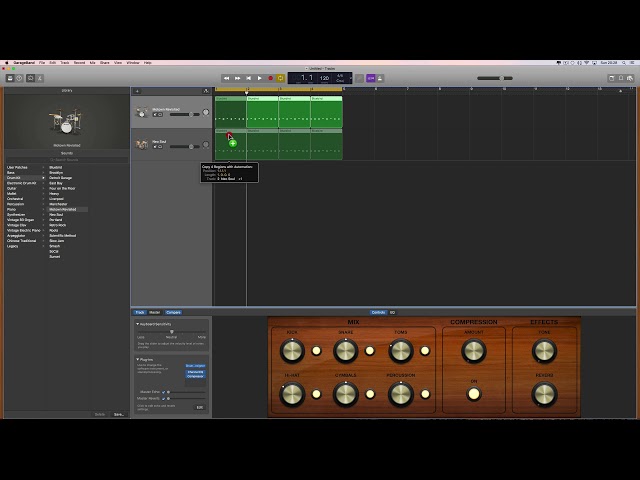Screen dimensions: 640x480
Task: Open the Media Browser button
Action: pos(630,78)
